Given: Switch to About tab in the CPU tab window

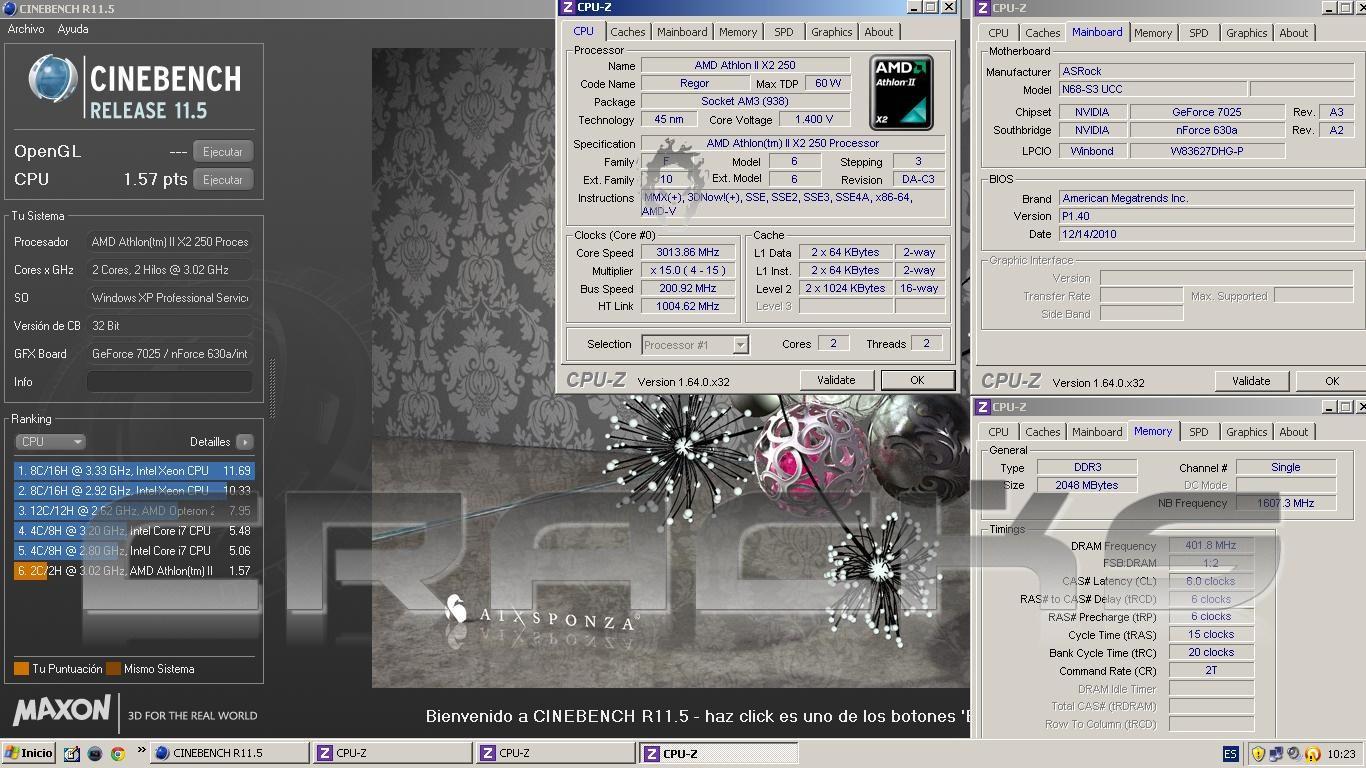Looking at the screenshot, I should click(x=879, y=32).
